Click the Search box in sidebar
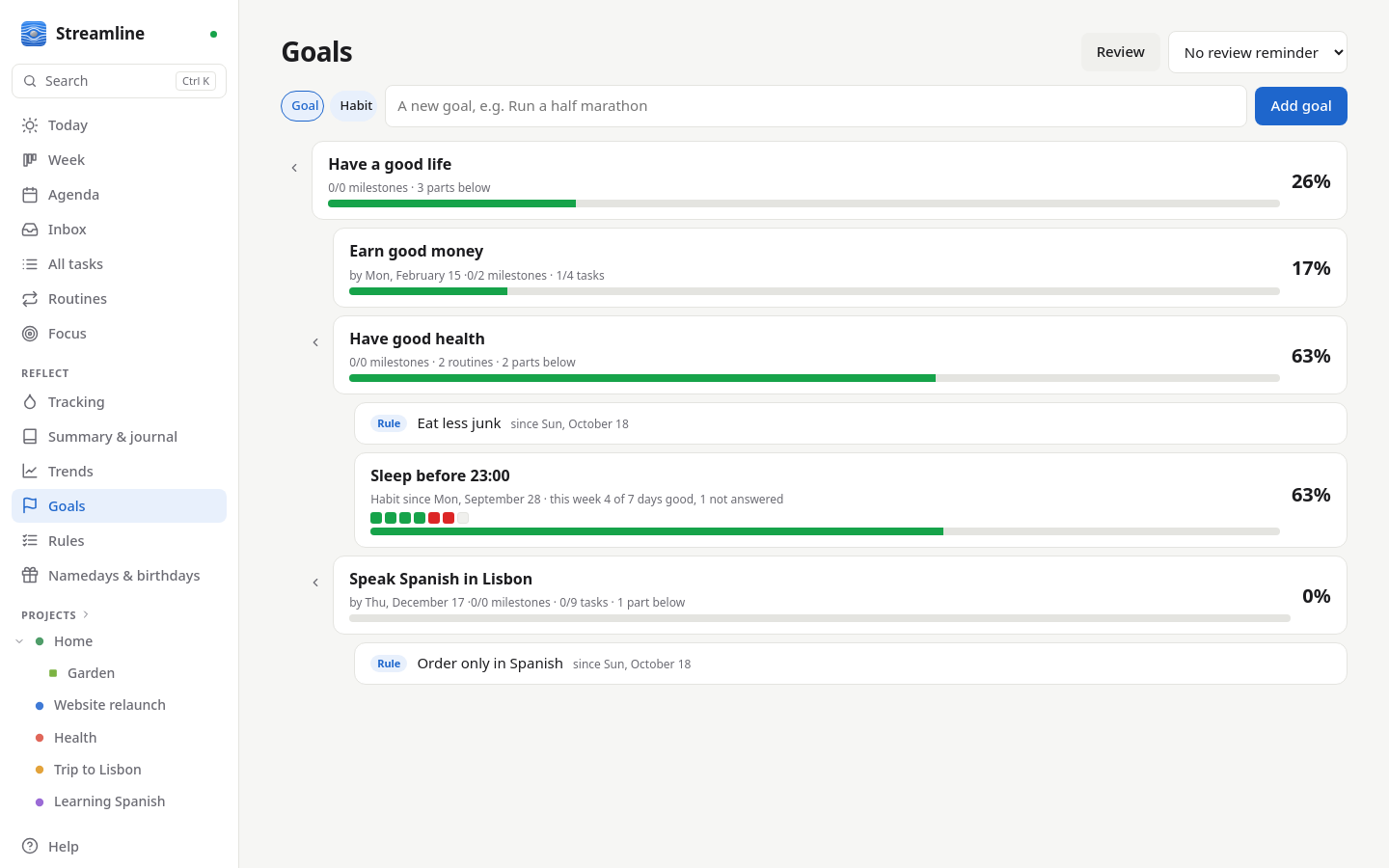The height and width of the screenshot is (868, 1389). (119, 81)
